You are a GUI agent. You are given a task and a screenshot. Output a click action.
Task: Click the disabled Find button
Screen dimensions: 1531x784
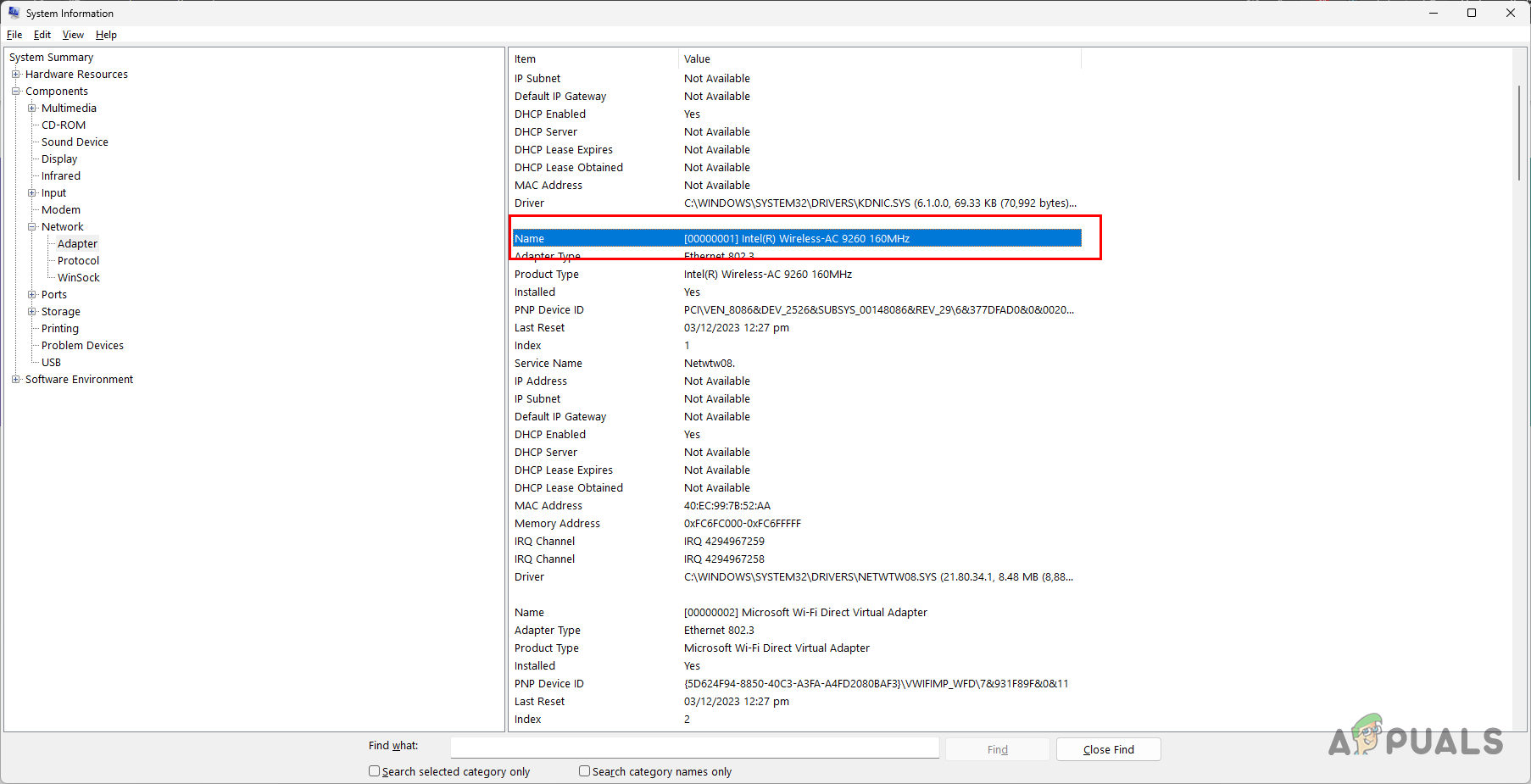[x=998, y=749]
